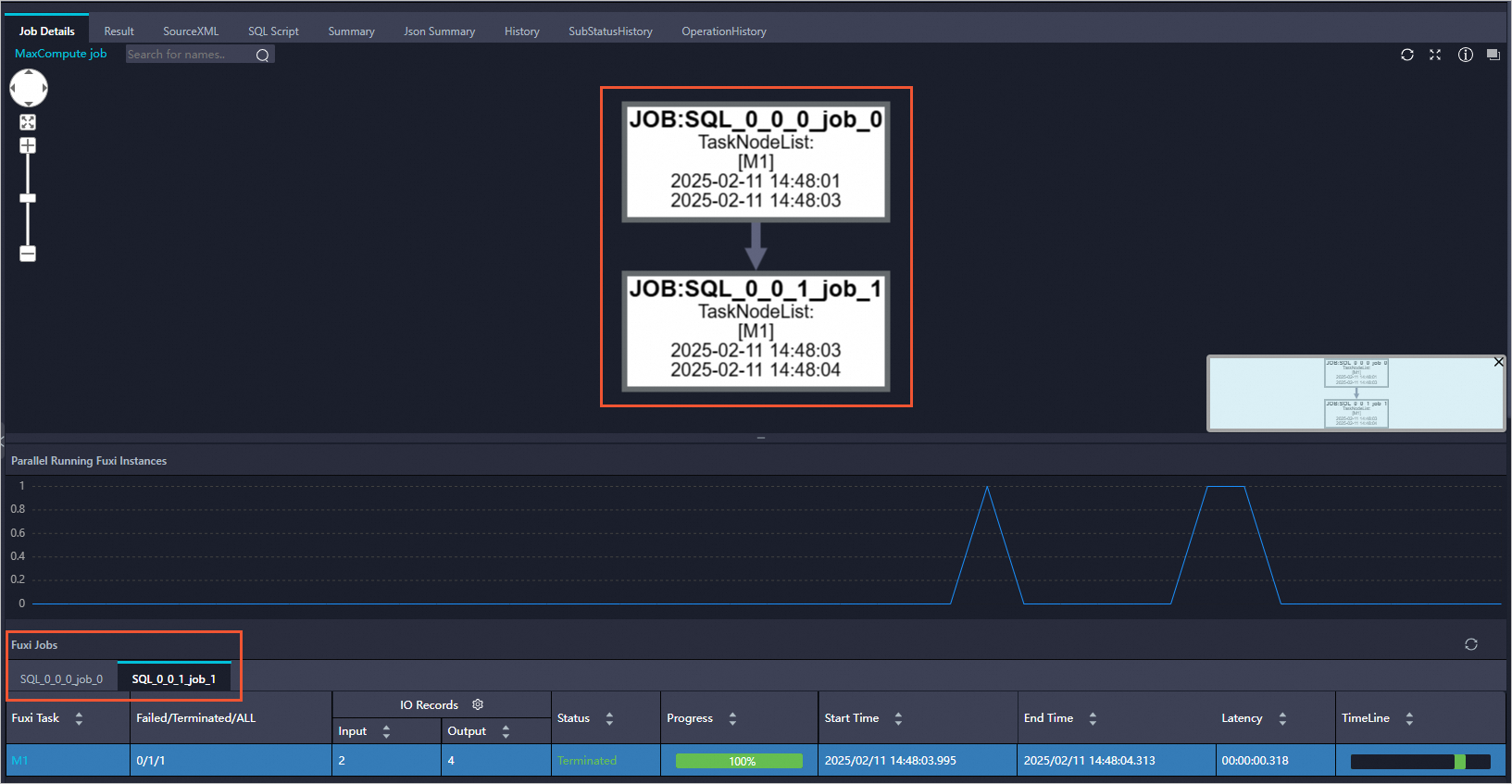Sort by Latency column arrows
Image resolution: width=1512 pixels, height=784 pixels.
1282,718
